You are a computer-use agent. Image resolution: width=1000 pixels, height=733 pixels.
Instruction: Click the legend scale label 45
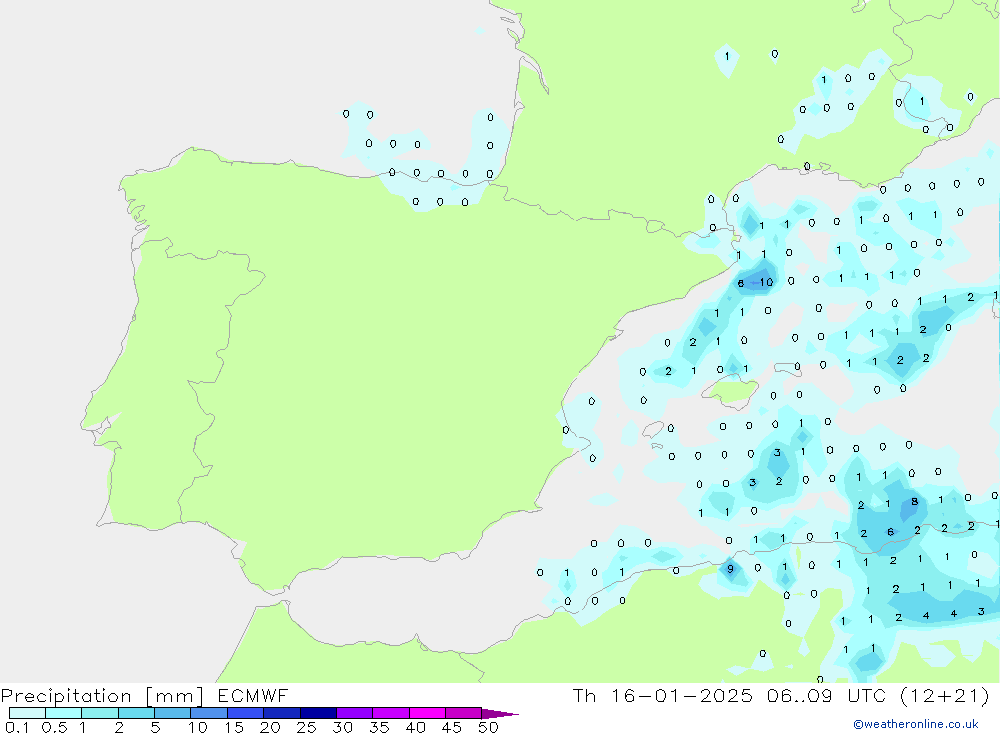(x=452, y=727)
